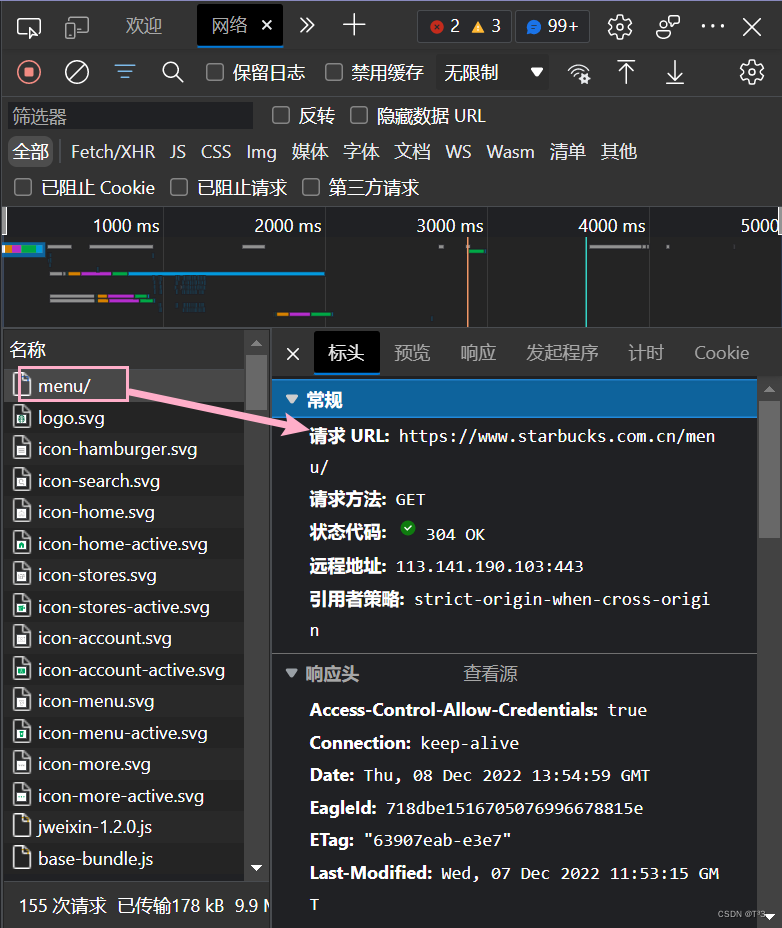Close the 网络 tab
This screenshot has width=782, height=928.
click(267, 25)
